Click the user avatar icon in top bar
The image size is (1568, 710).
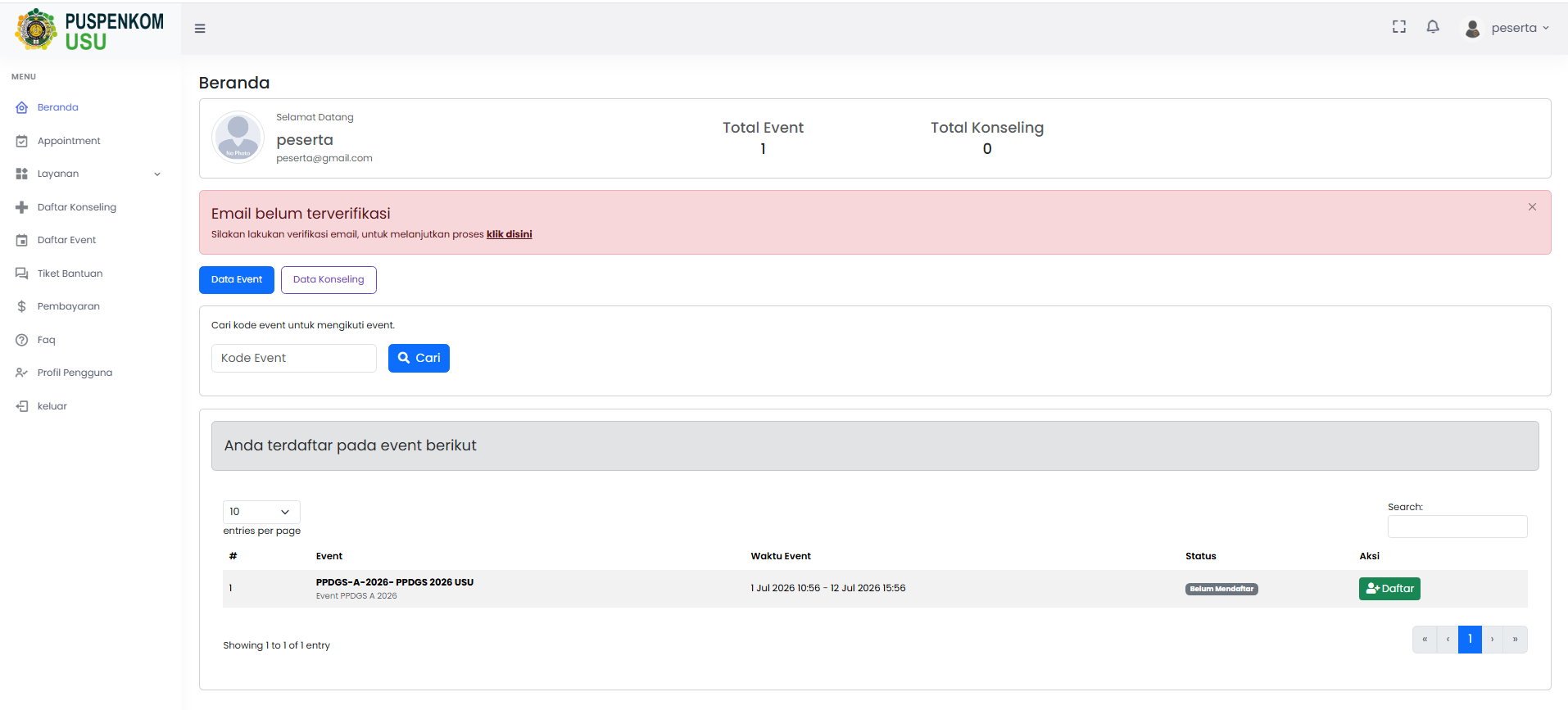(x=1472, y=29)
